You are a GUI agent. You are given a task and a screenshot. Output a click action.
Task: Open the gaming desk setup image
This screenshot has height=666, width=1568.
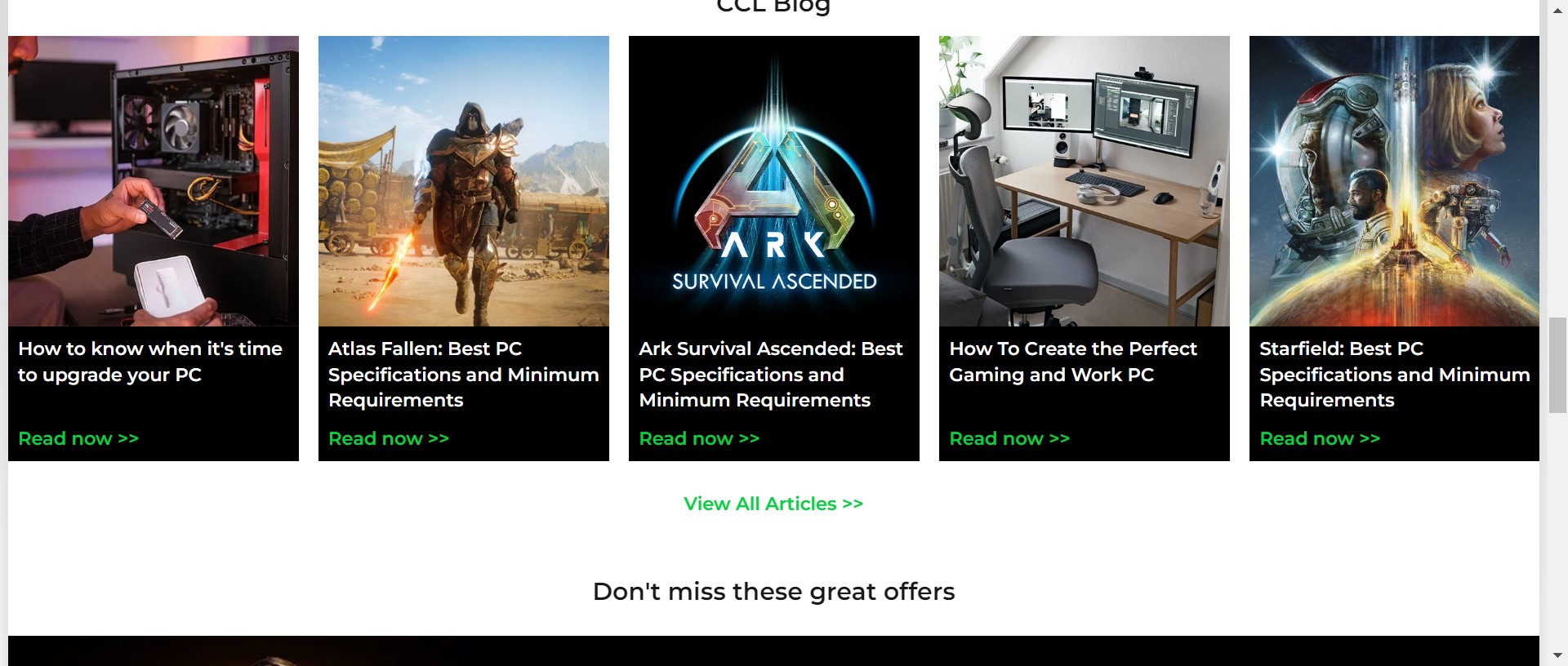[1085, 181]
